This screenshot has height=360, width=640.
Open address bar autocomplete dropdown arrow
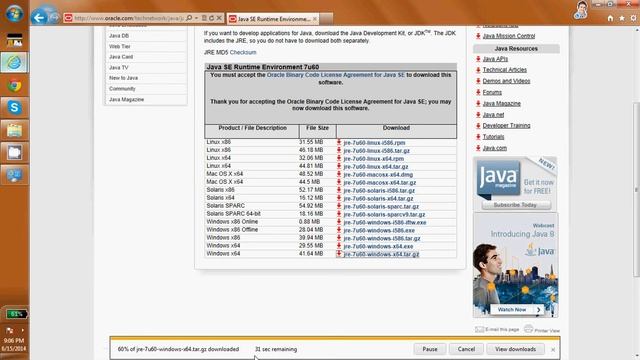[196, 18]
